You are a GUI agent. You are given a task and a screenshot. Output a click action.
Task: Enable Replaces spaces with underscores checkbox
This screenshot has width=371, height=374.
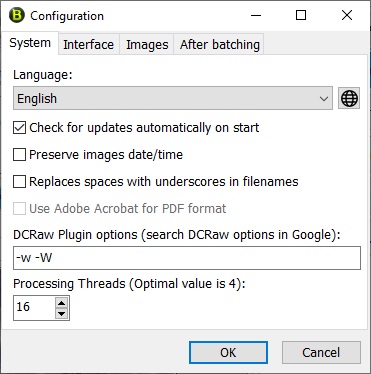click(x=19, y=182)
